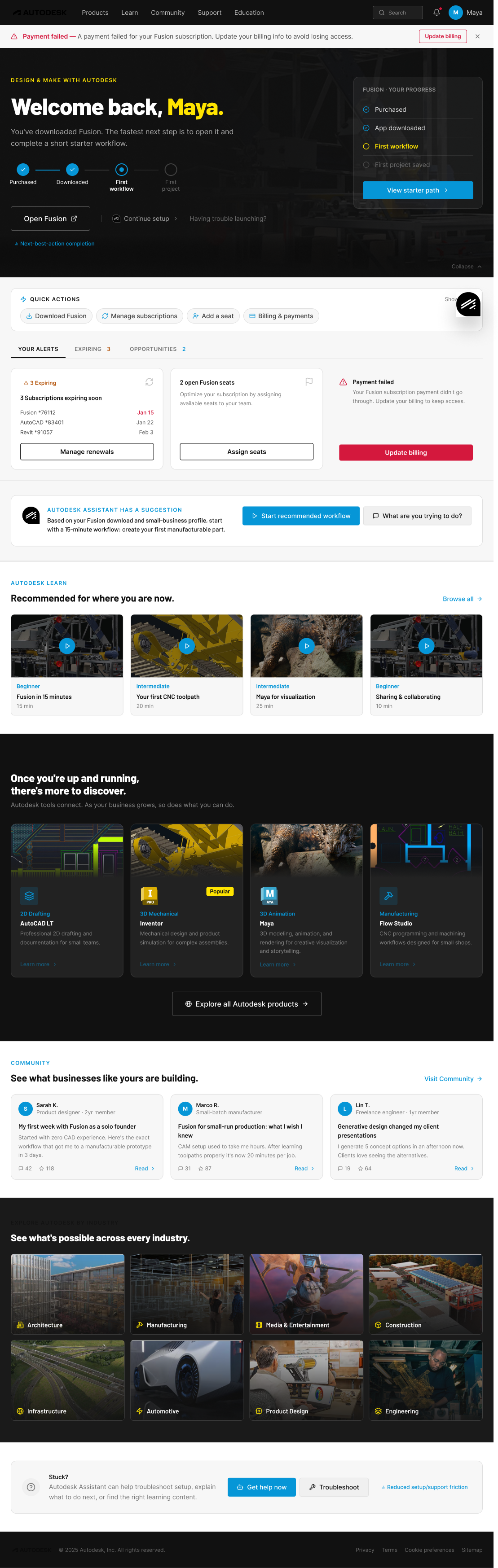The height and width of the screenshot is (1568, 498).
Task: Click the refresh icon on Expiring card
Action: (149, 381)
